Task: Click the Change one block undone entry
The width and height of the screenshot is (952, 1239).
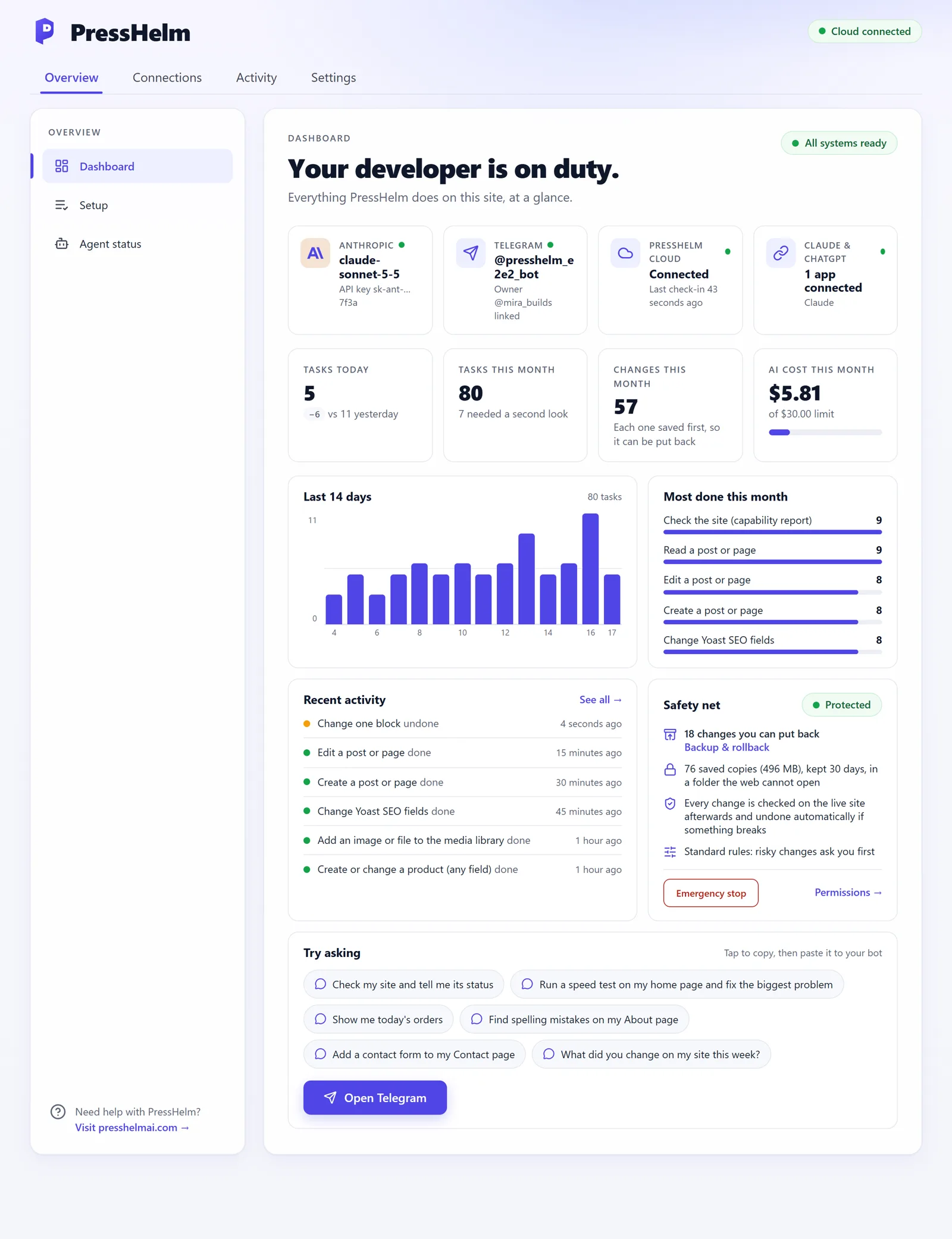Action: [x=462, y=724]
